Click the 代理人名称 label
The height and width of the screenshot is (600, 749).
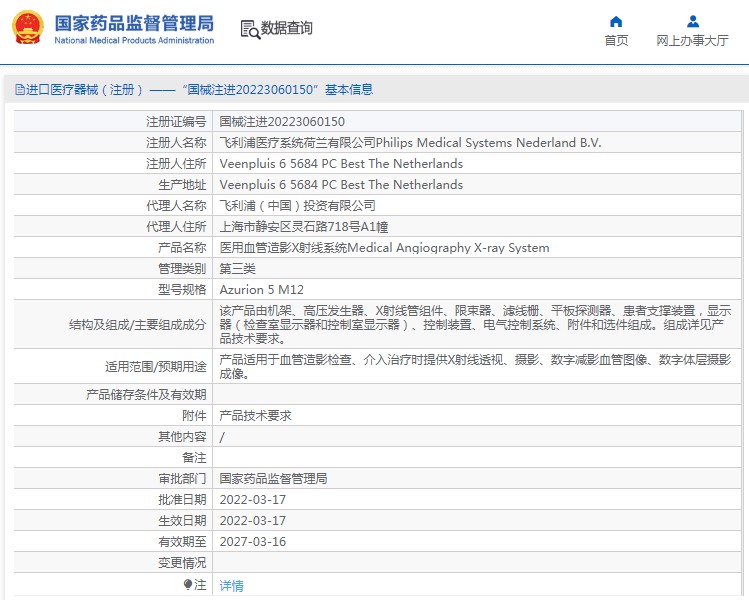176,206
